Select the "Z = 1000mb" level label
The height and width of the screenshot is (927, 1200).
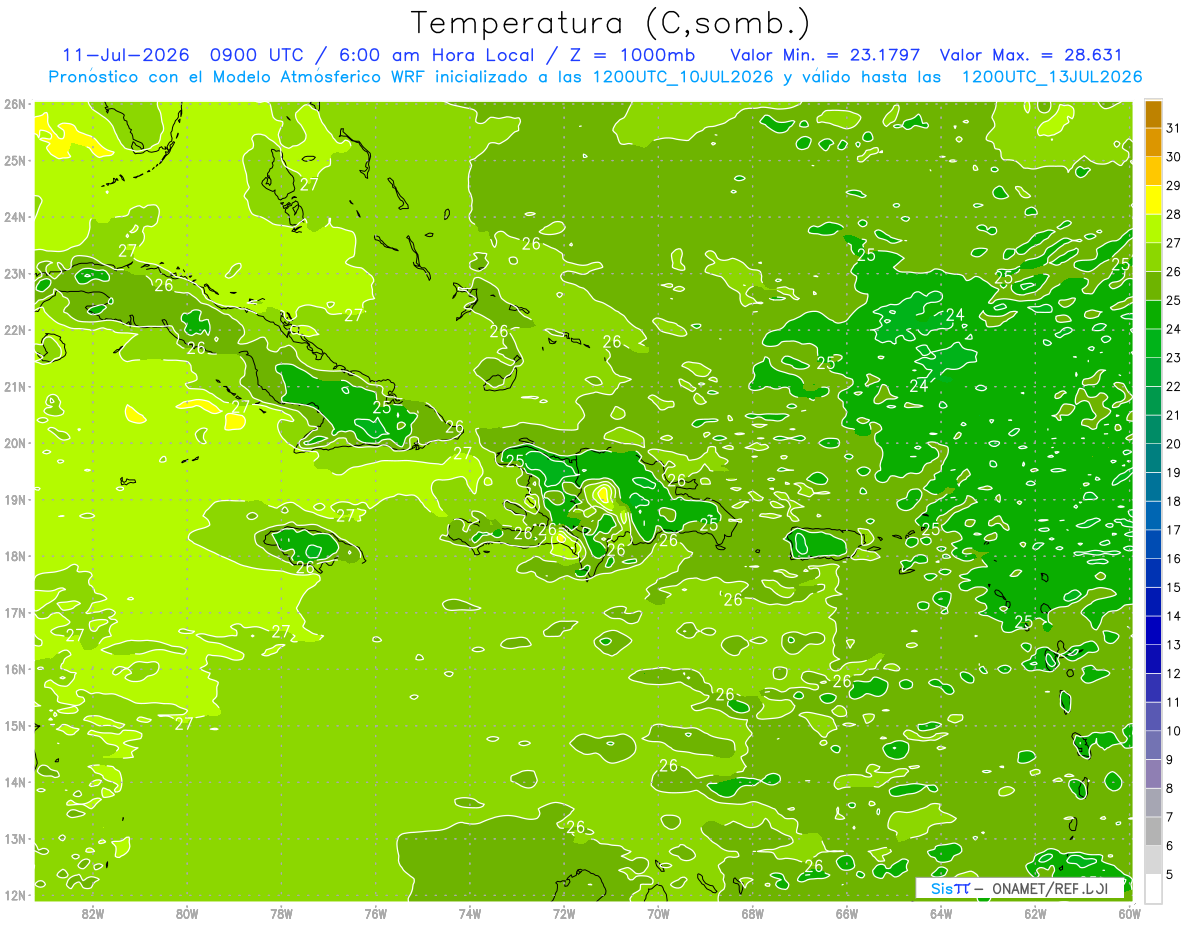click(x=631, y=55)
